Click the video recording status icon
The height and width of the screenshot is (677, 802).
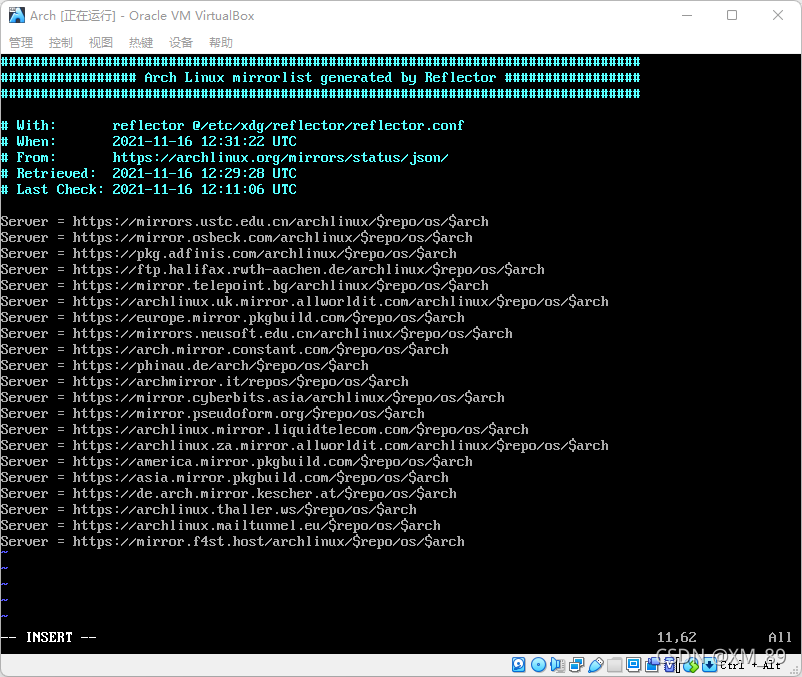coord(652,665)
